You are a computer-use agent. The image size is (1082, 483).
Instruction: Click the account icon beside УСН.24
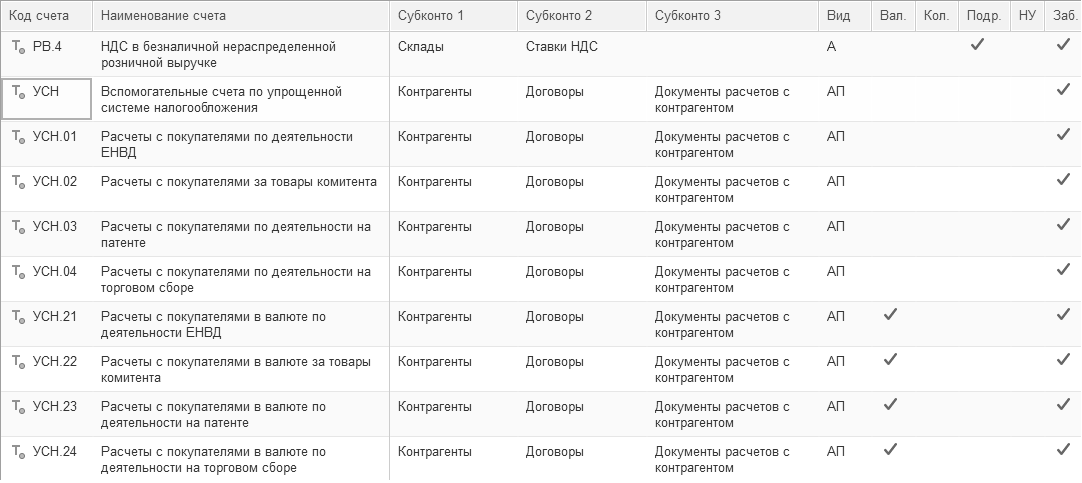[18, 452]
